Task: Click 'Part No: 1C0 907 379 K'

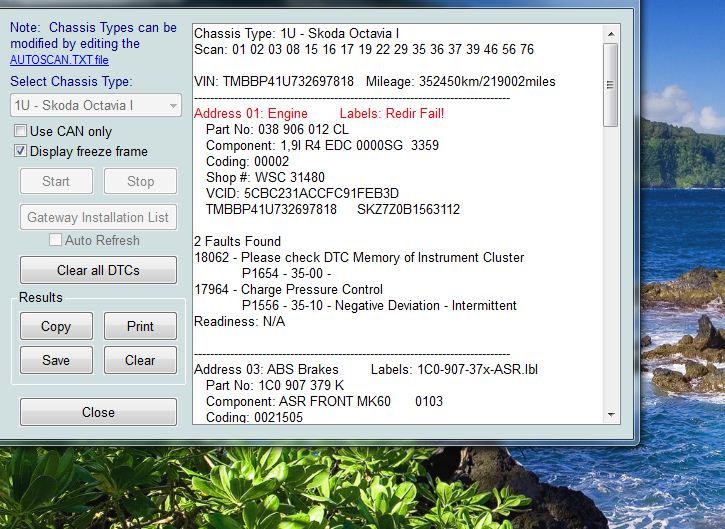Action: coord(275,386)
